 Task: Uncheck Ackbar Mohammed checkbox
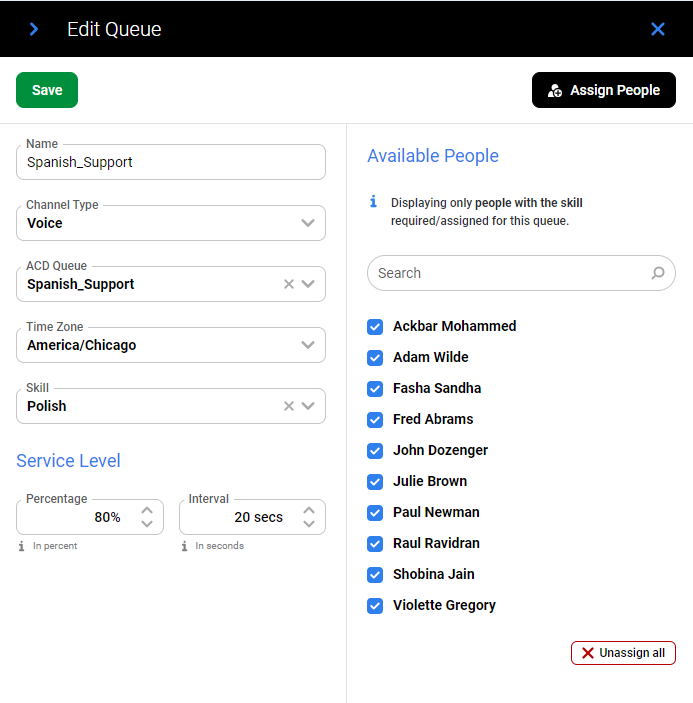coord(375,326)
